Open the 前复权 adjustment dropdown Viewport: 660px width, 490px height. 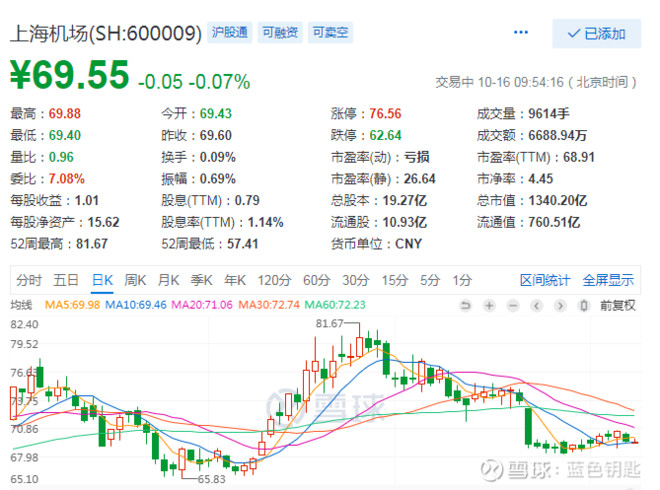point(617,305)
